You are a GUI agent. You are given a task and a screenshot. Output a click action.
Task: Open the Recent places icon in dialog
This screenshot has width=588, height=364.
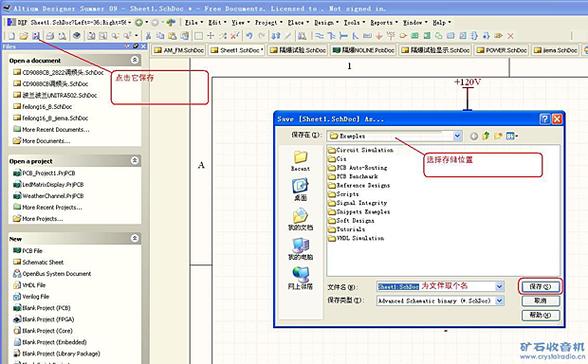300,161
